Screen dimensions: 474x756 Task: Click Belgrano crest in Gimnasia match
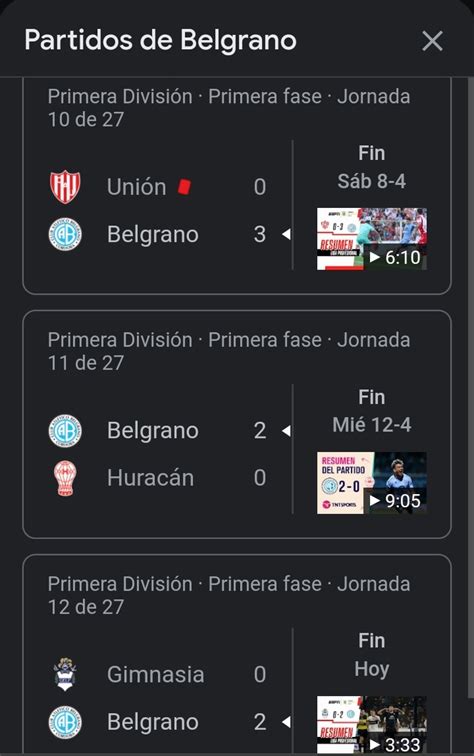click(65, 722)
